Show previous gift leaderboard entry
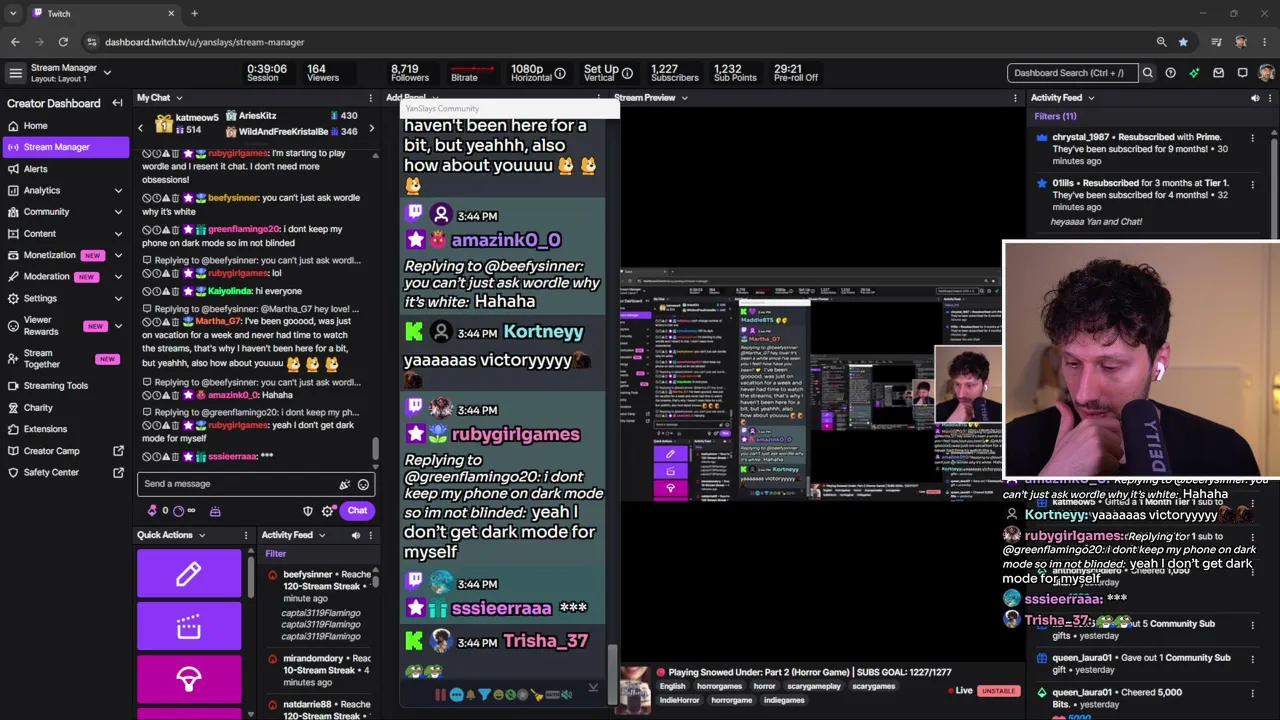This screenshot has height=720, width=1280. 140,129
